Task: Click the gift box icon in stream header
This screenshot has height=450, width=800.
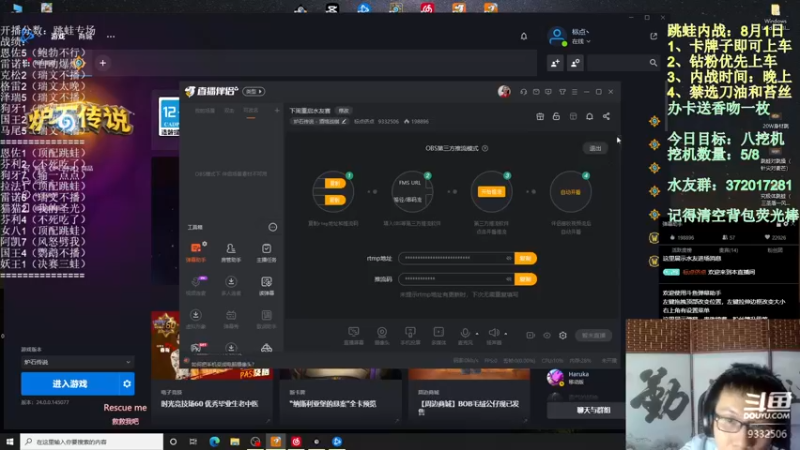Action: pos(540,116)
